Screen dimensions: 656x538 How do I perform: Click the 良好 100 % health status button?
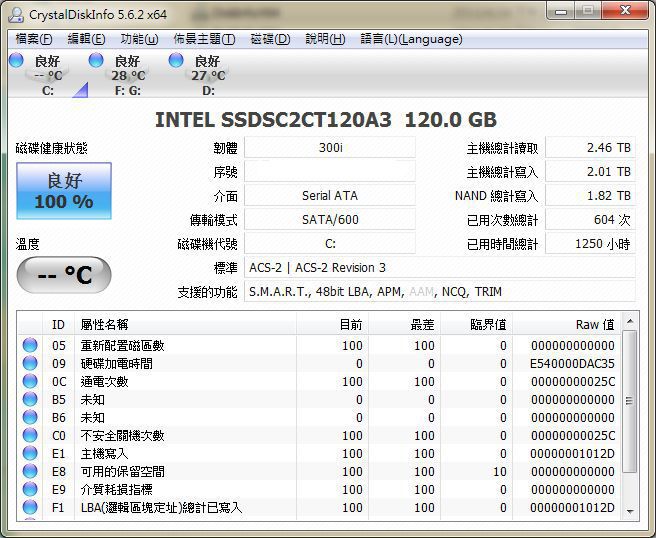tap(64, 191)
